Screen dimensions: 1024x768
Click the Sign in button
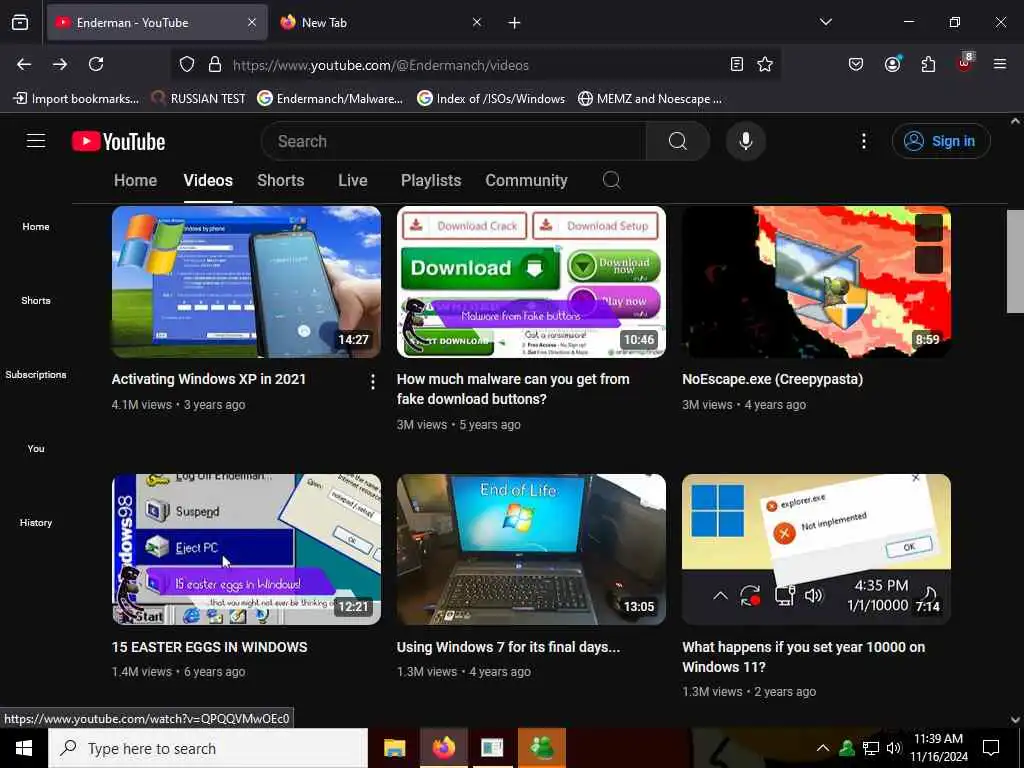941,141
